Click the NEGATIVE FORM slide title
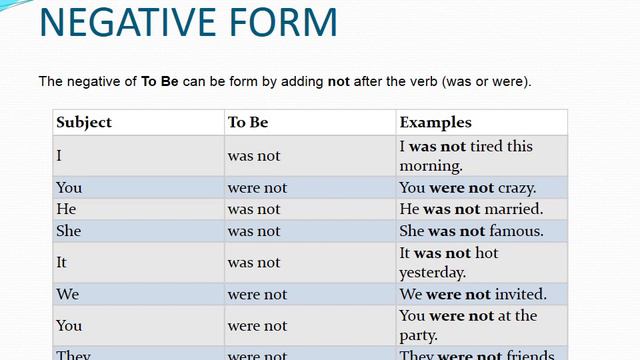Image resolution: width=640 pixels, height=360 pixels. coord(188,22)
